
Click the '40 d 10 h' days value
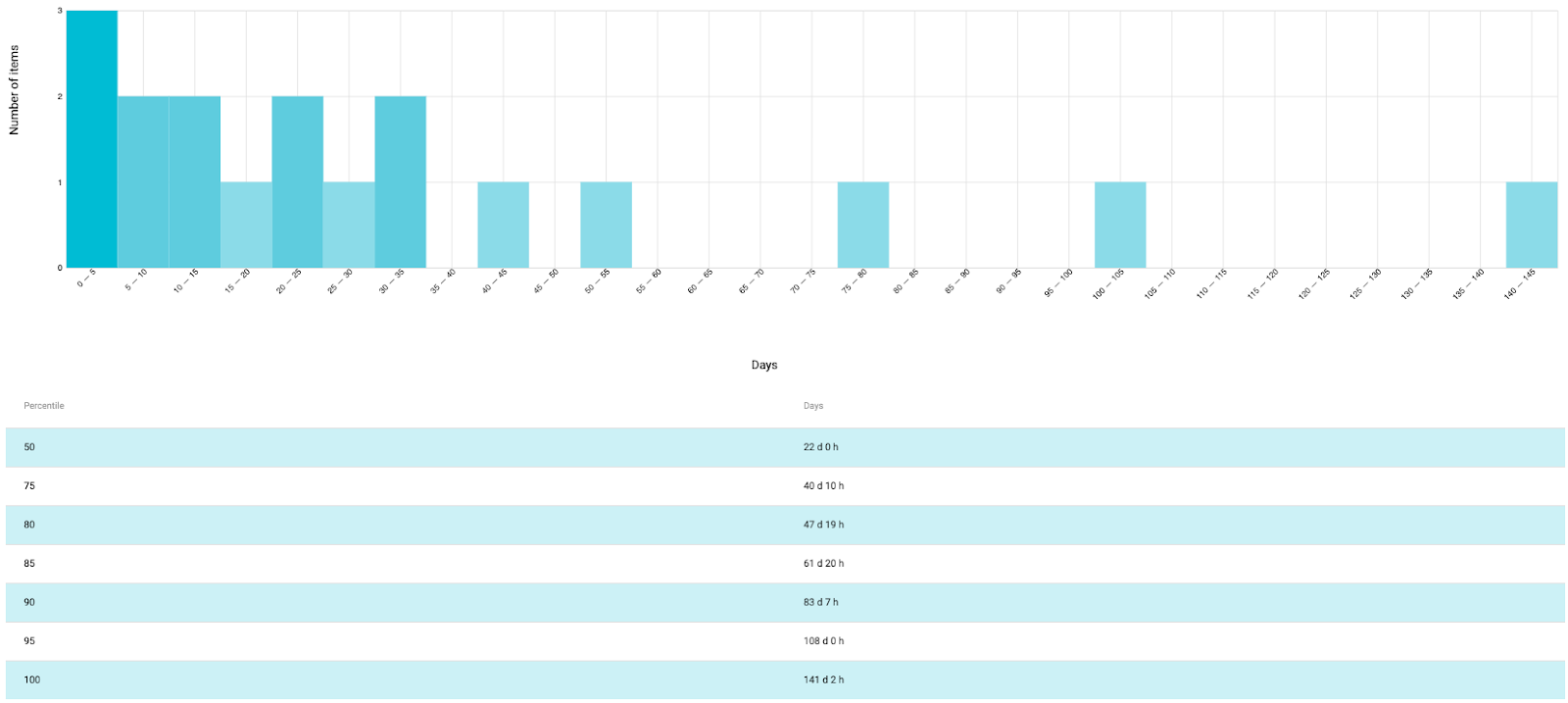(x=824, y=486)
